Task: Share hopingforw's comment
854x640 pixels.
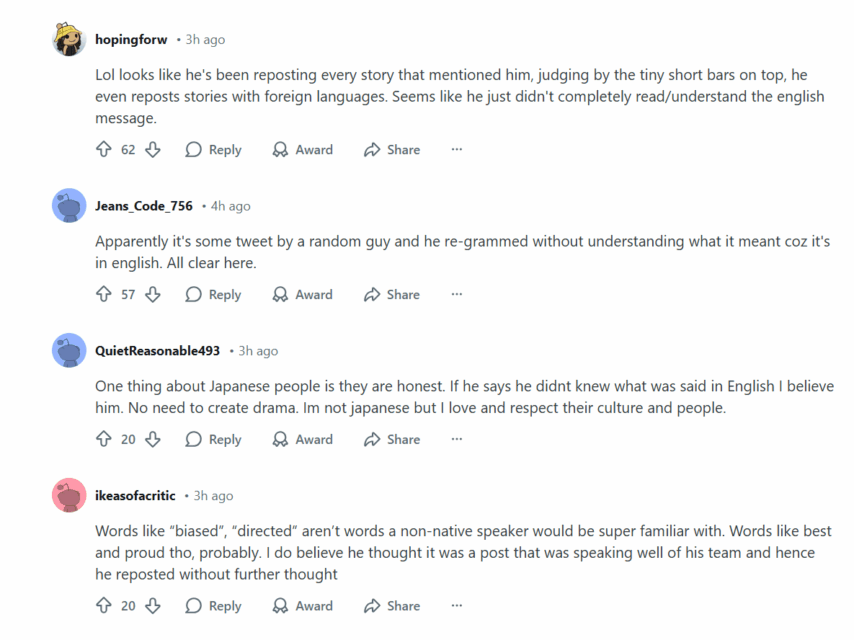Action: tap(392, 150)
